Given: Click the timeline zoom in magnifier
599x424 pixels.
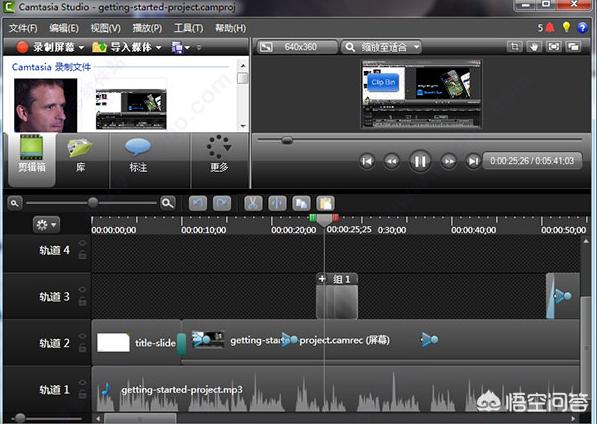Looking at the screenshot, I should (x=168, y=203).
